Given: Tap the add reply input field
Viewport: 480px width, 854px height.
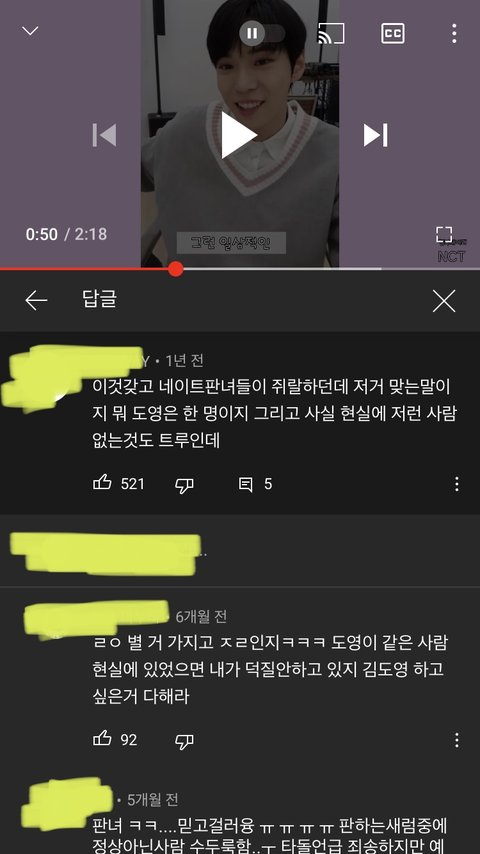Looking at the screenshot, I should pos(240,551).
